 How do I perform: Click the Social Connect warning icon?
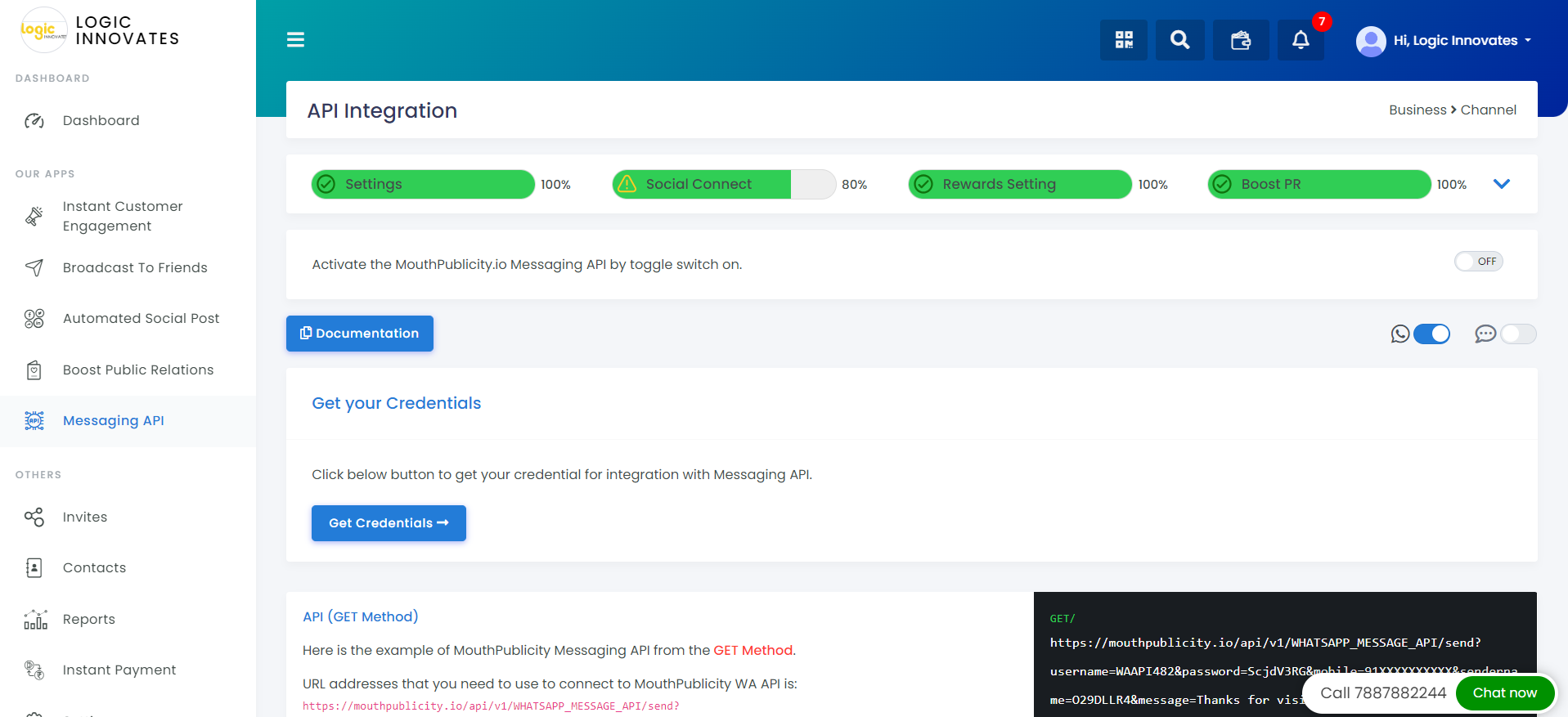pos(627,184)
